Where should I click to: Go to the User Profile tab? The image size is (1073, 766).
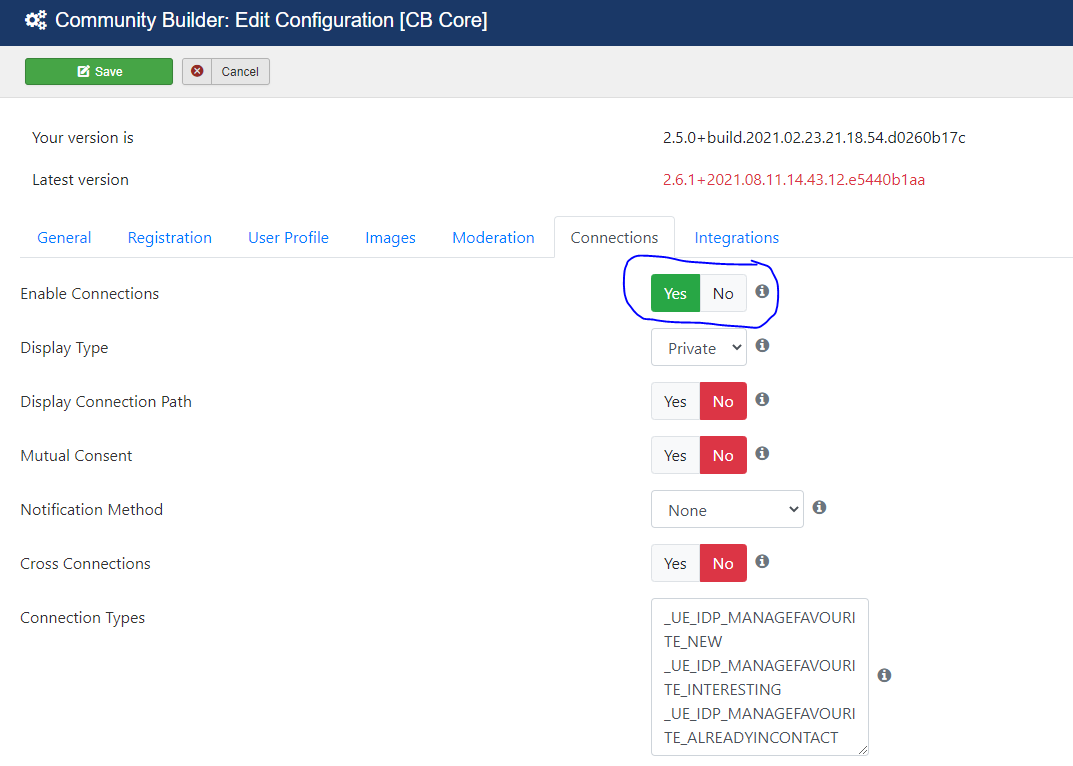[288, 238]
